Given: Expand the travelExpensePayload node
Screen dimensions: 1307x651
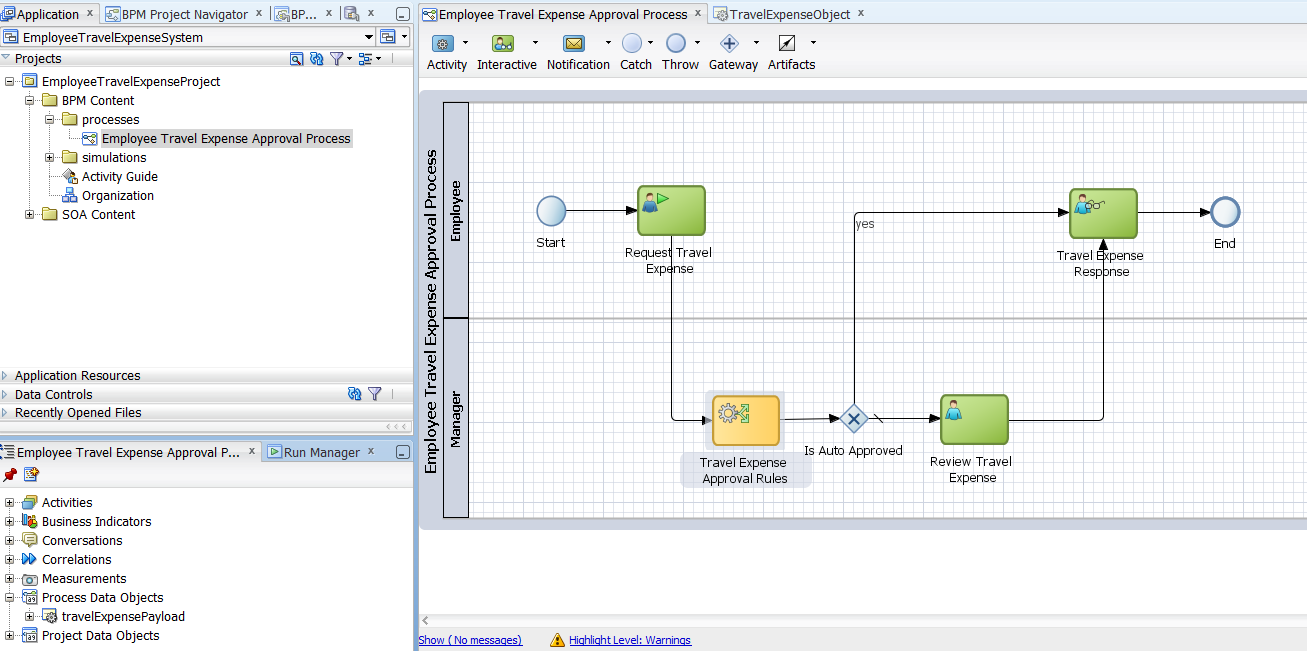Looking at the screenshot, I should (x=30, y=616).
